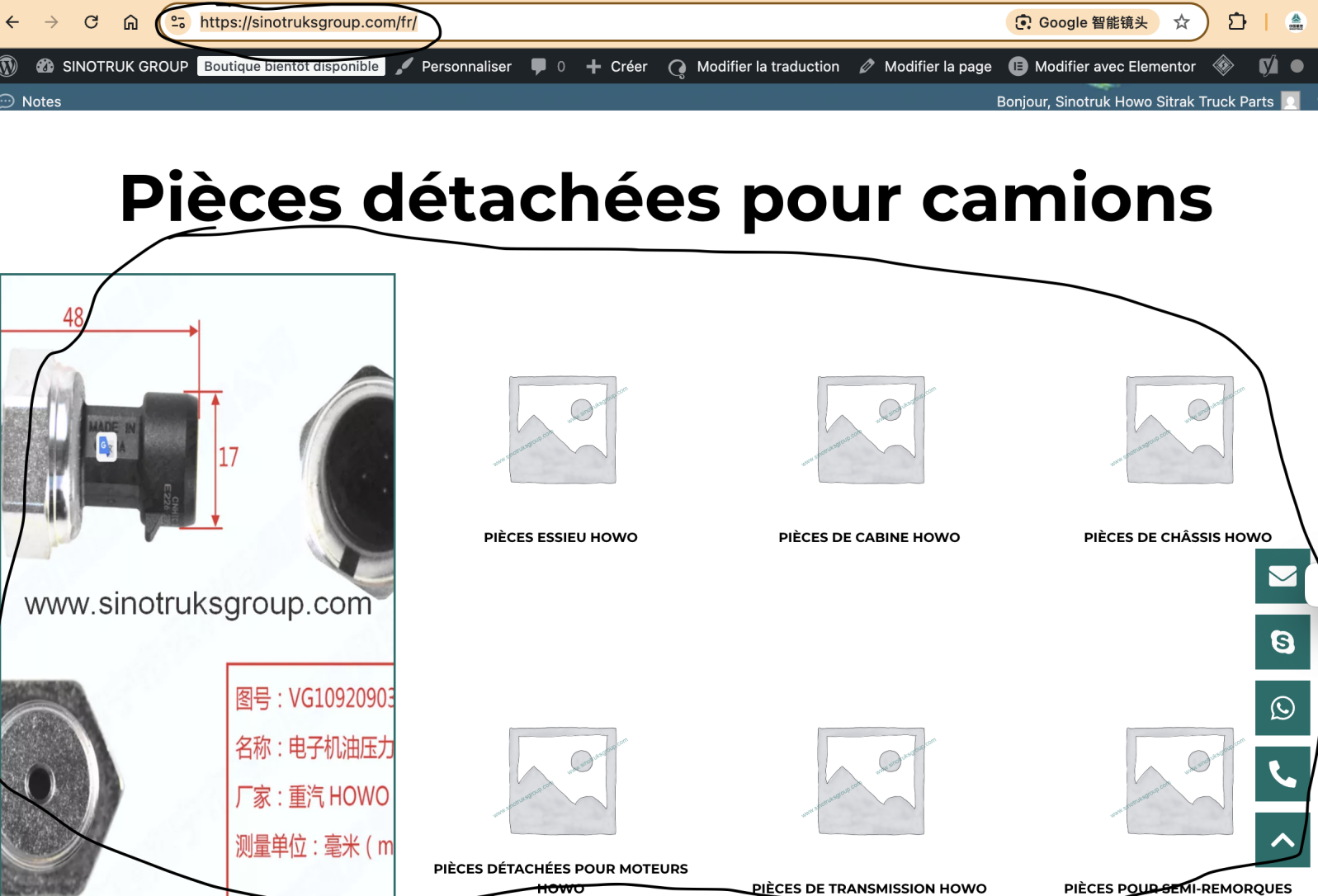Image resolution: width=1318 pixels, height=896 pixels.
Task: Click the Pièces détachées pour camions heading
Action: pyautogui.click(x=666, y=198)
